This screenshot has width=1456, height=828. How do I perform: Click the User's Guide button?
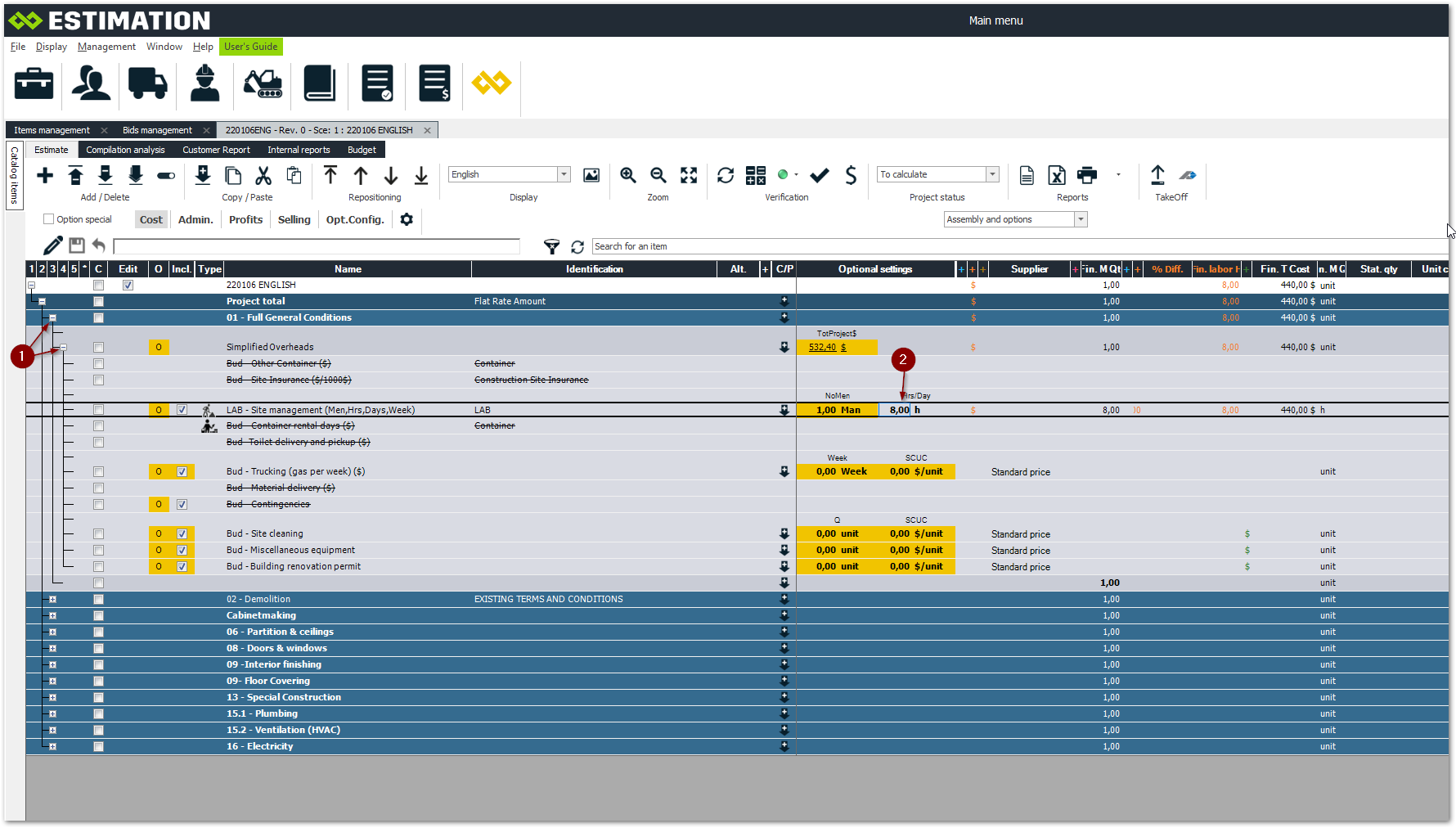pos(250,47)
